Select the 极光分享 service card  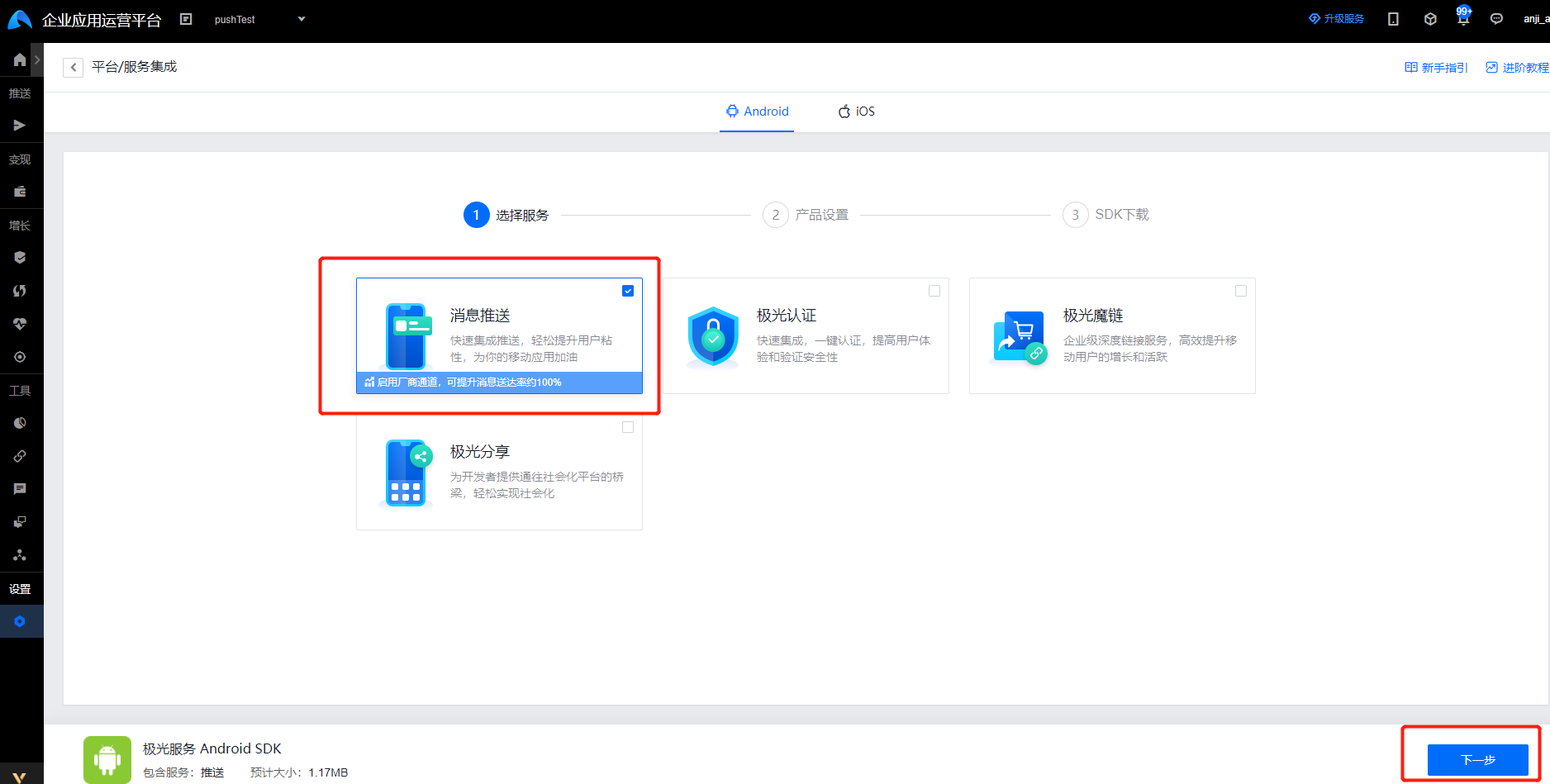click(x=499, y=473)
